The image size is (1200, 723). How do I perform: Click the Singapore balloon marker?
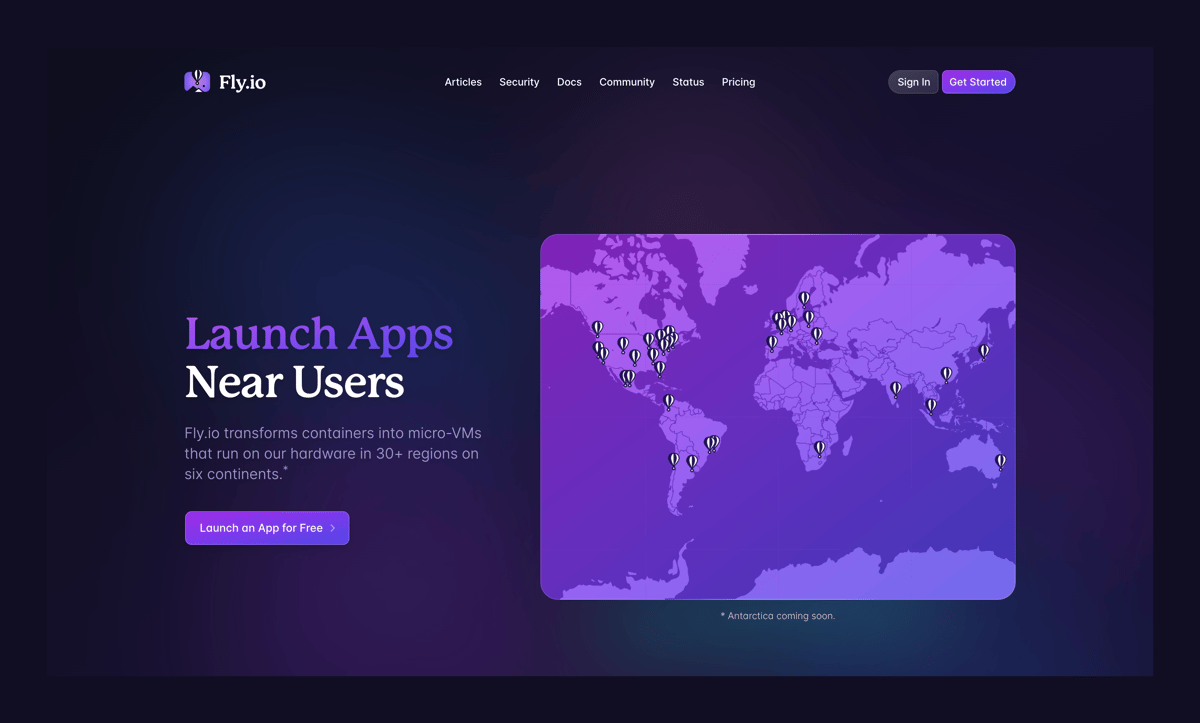930,406
